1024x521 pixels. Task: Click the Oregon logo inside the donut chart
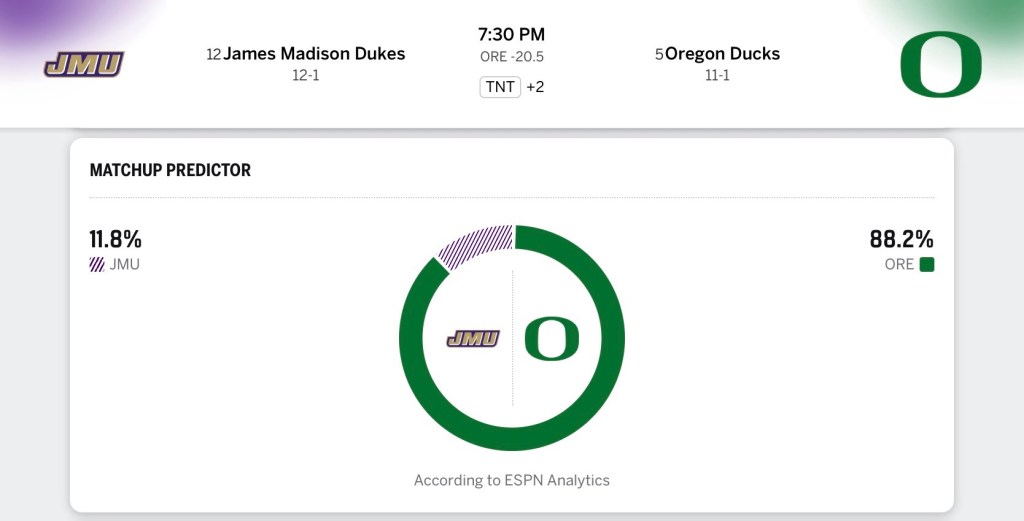point(551,338)
